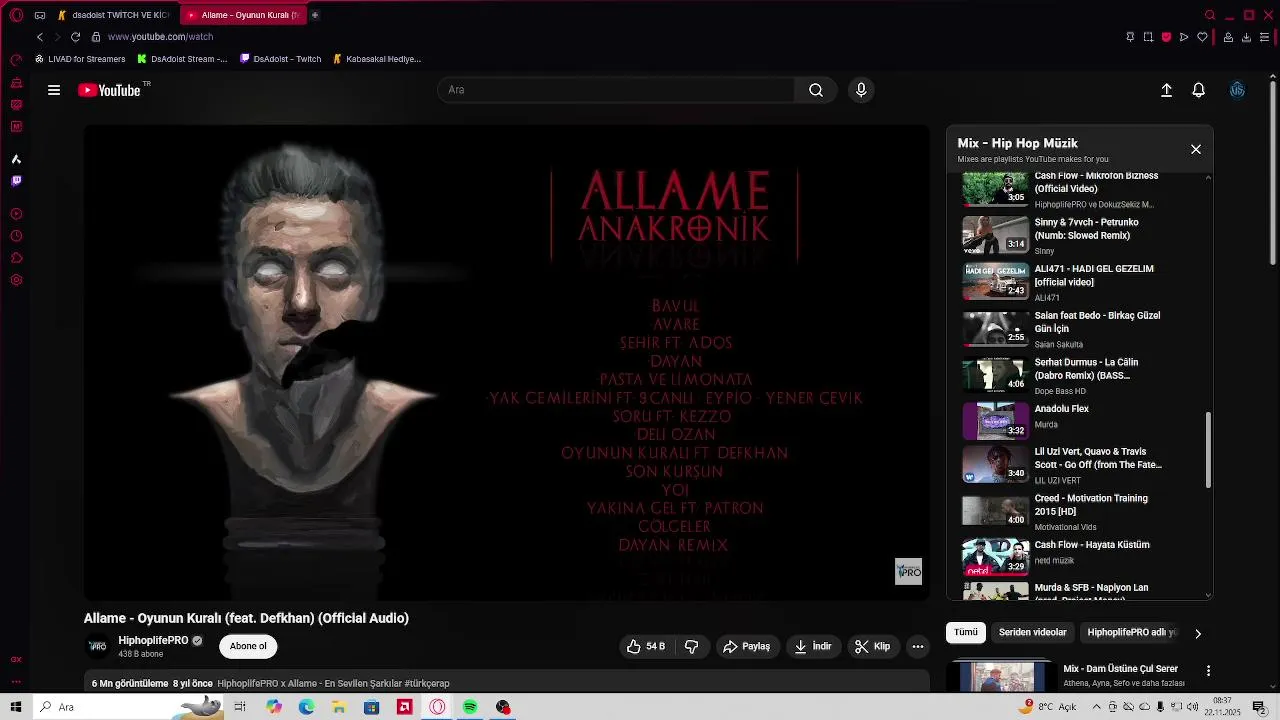Open browser tab search magnifier icon
The image size is (1280, 720).
(1210, 15)
